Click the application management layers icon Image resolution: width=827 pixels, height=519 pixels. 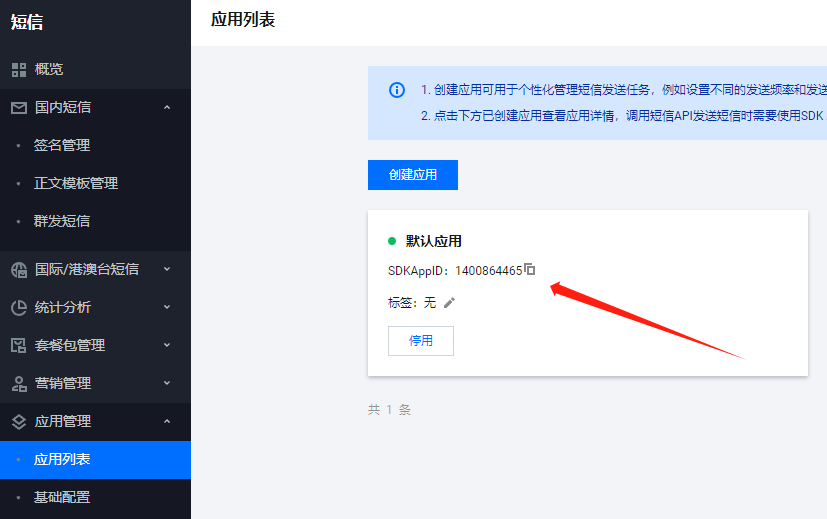coord(19,422)
